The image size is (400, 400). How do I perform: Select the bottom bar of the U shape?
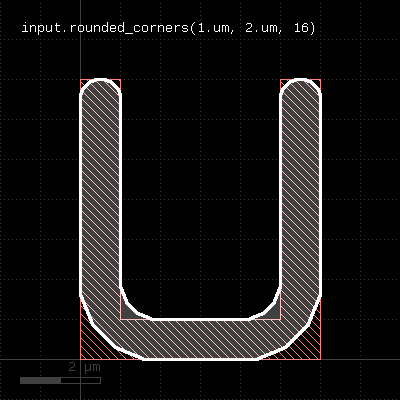200,339
